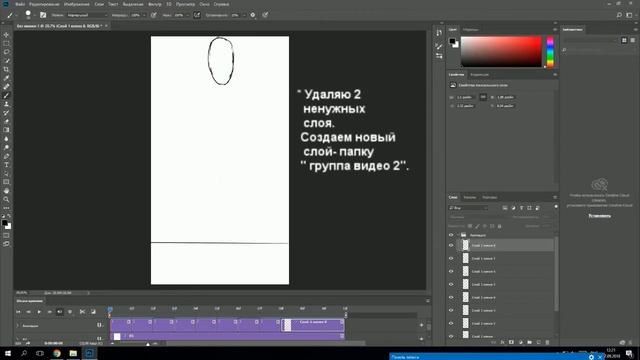Select the Horizontal Type tool

click(x=6, y=165)
